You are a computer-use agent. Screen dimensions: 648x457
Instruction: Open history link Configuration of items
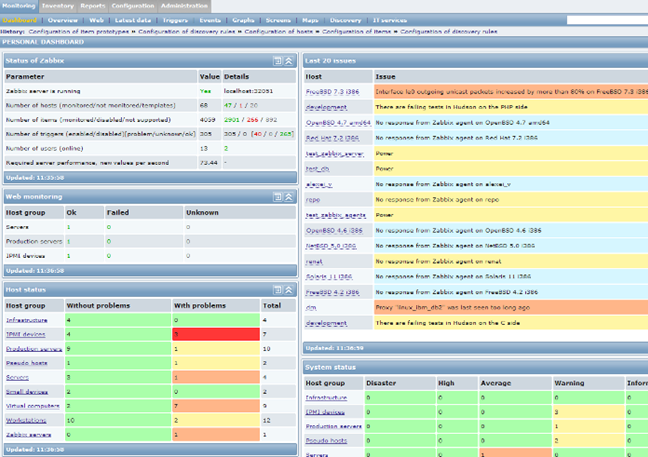[356, 31]
